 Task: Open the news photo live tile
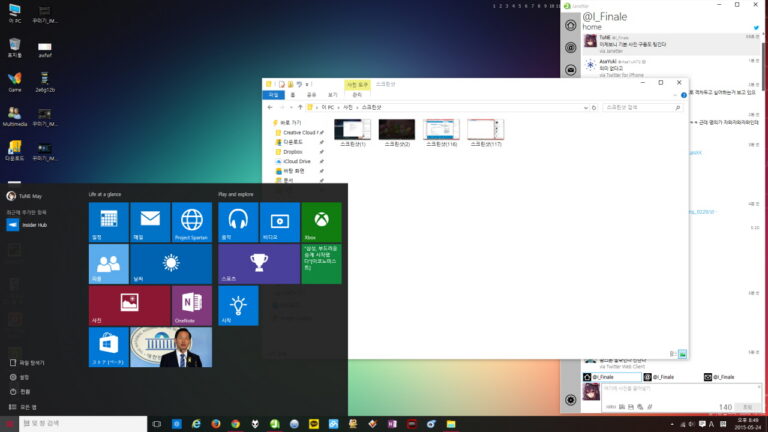point(171,347)
